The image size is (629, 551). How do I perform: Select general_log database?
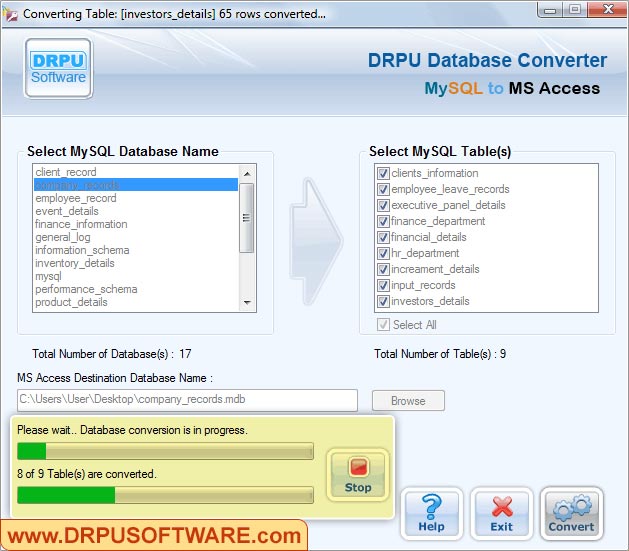(x=136, y=237)
